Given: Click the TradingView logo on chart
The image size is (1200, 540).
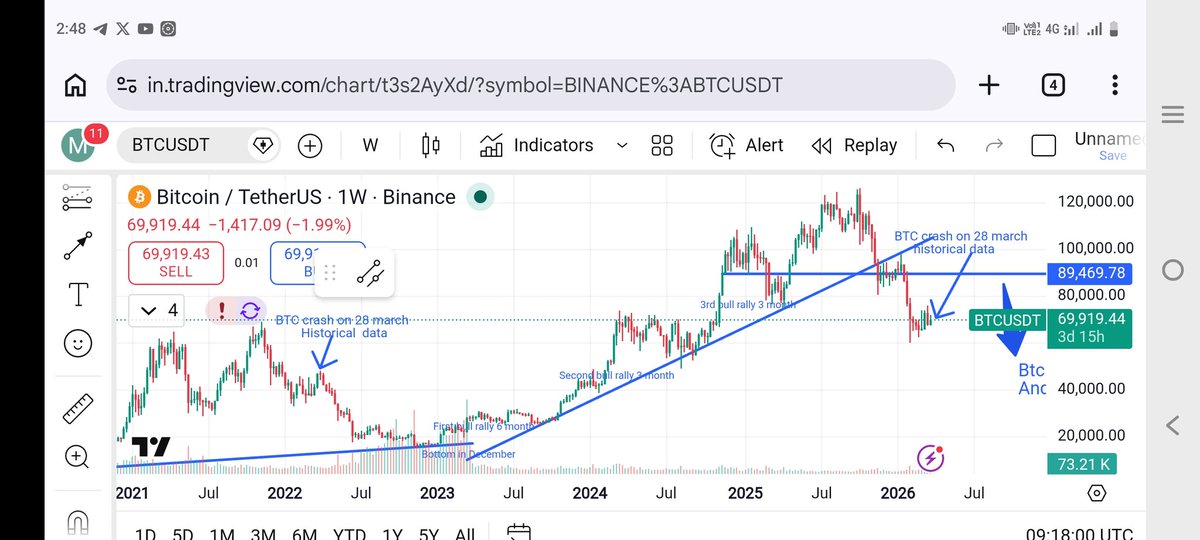Looking at the screenshot, I should pos(151,447).
